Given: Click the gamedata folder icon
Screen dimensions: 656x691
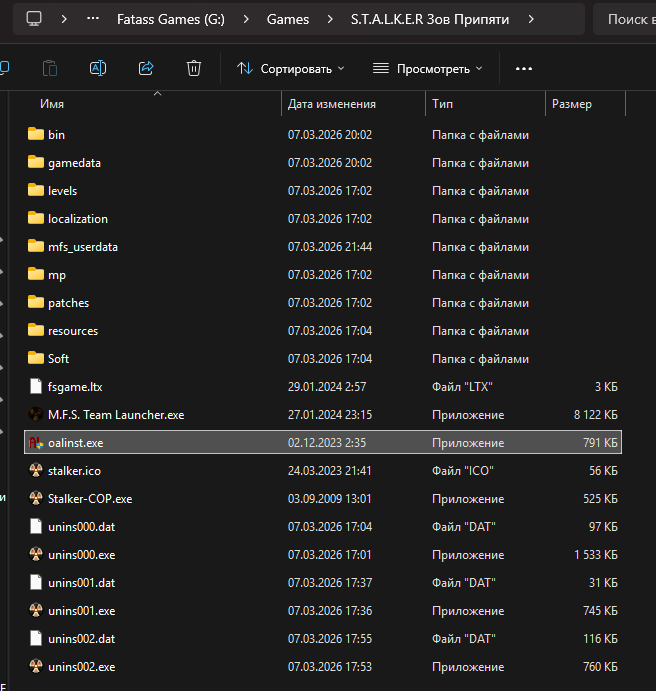Looking at the screenshot, I should click(36, 162).
